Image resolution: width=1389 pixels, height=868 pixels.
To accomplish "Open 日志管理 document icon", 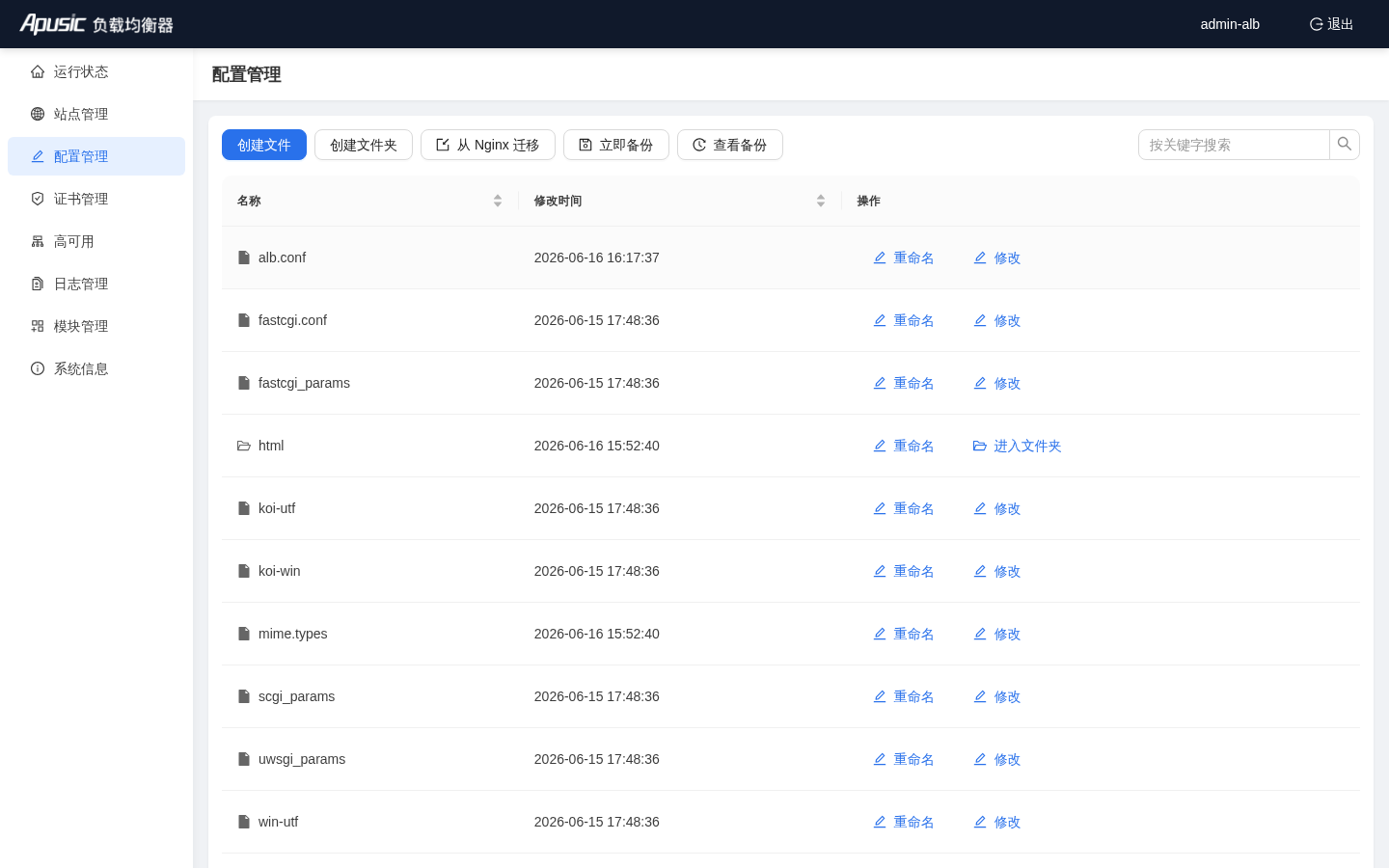I will (38, 284).
